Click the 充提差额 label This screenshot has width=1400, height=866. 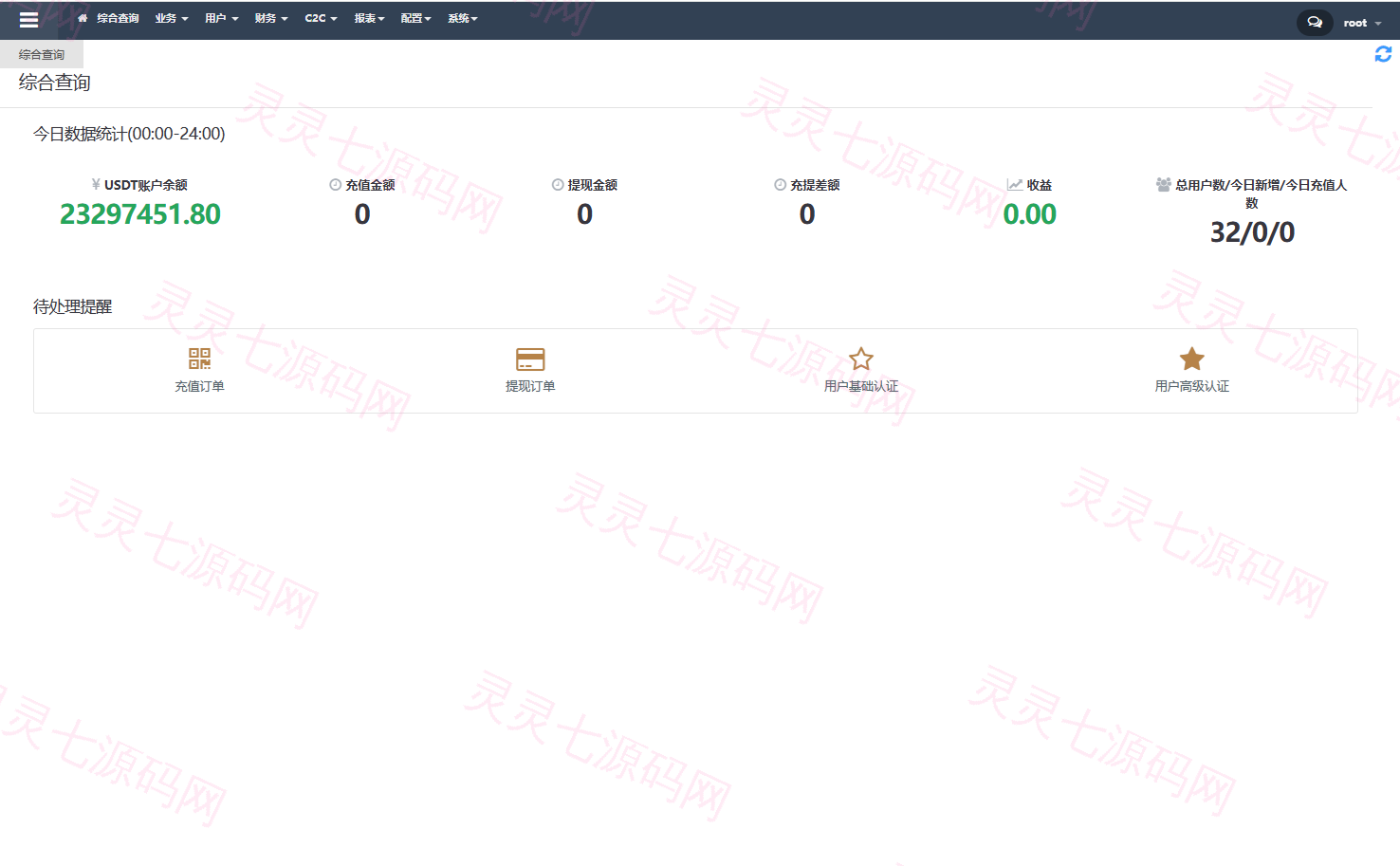[x=815, y=185]
